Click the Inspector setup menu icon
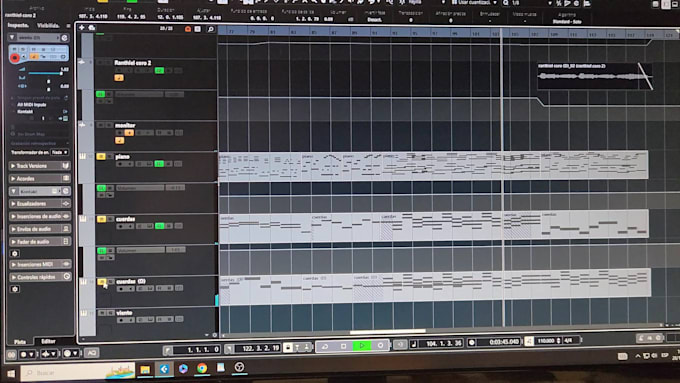 (68, 26)
